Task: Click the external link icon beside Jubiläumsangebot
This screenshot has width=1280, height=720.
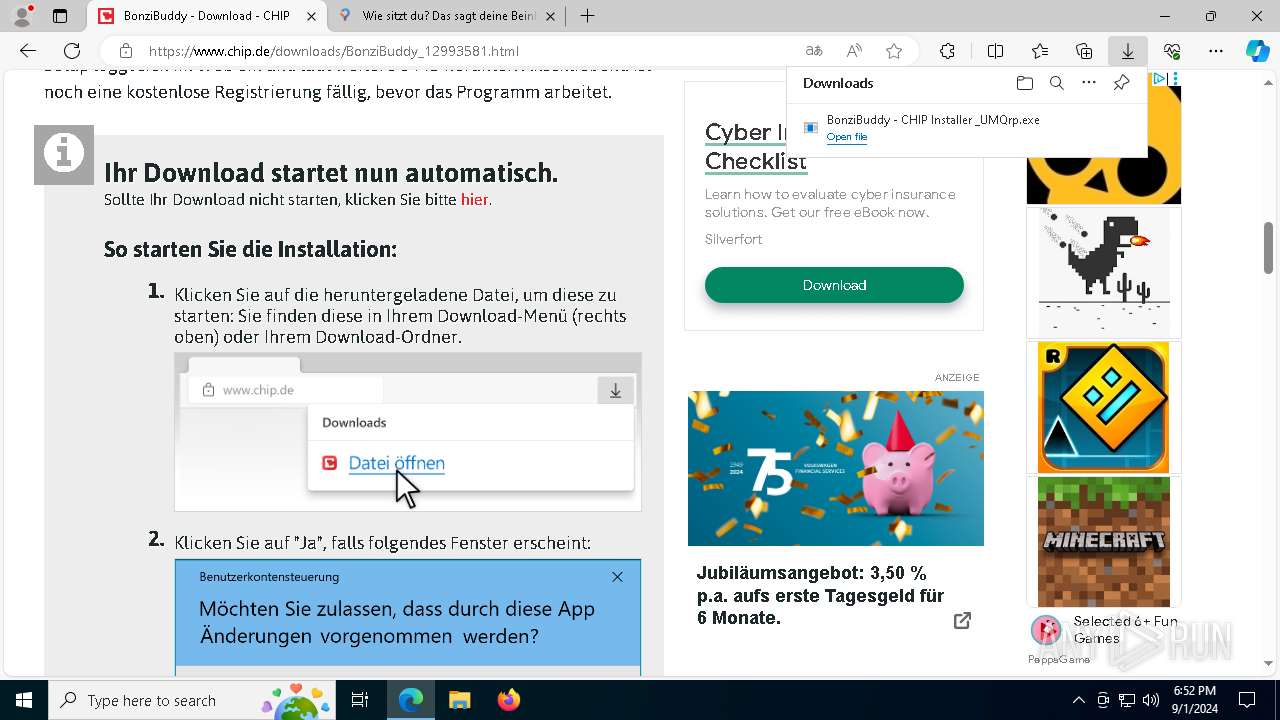Action: click(962, 621)
